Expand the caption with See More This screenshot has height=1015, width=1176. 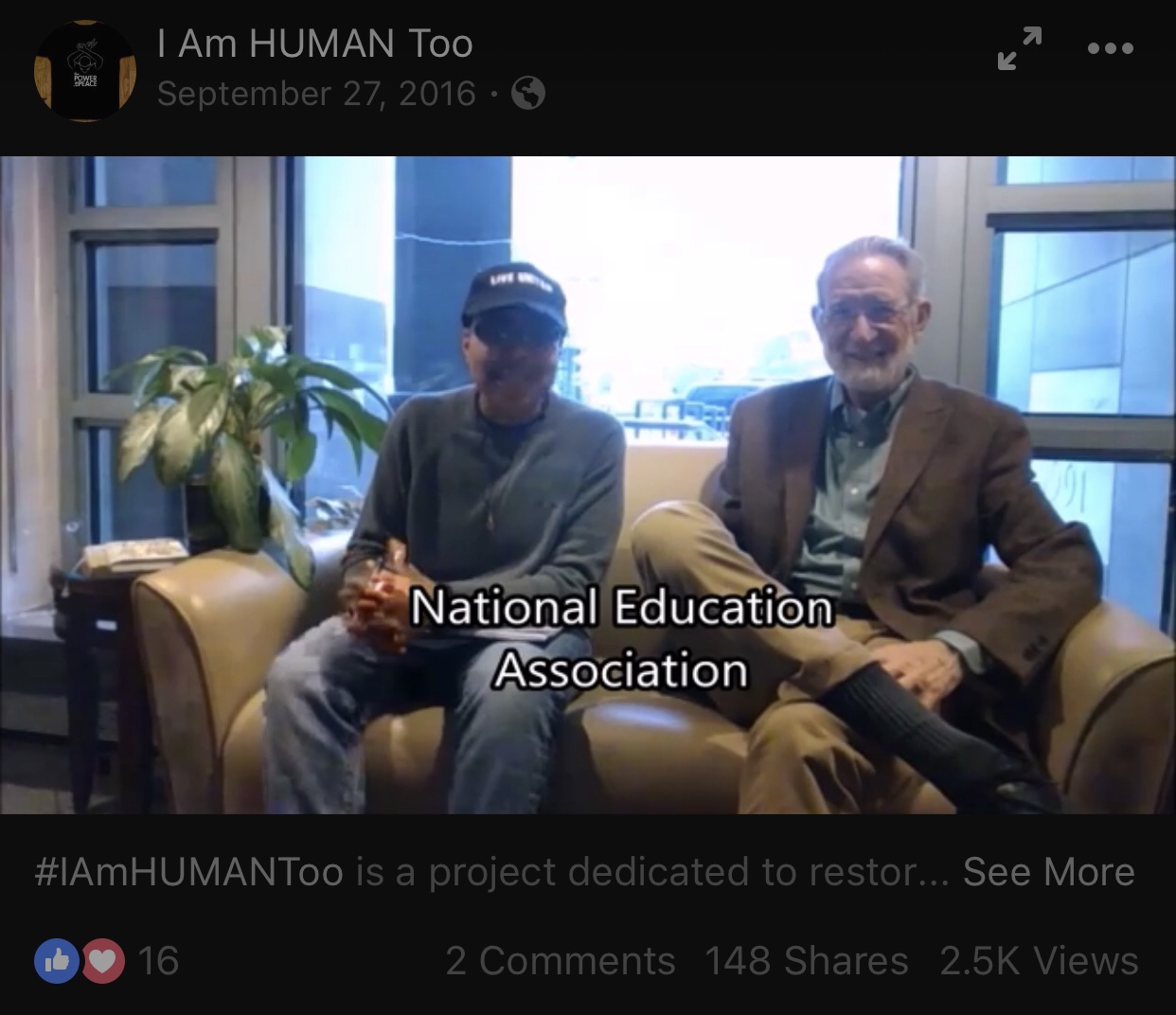tap(1048, 872)
